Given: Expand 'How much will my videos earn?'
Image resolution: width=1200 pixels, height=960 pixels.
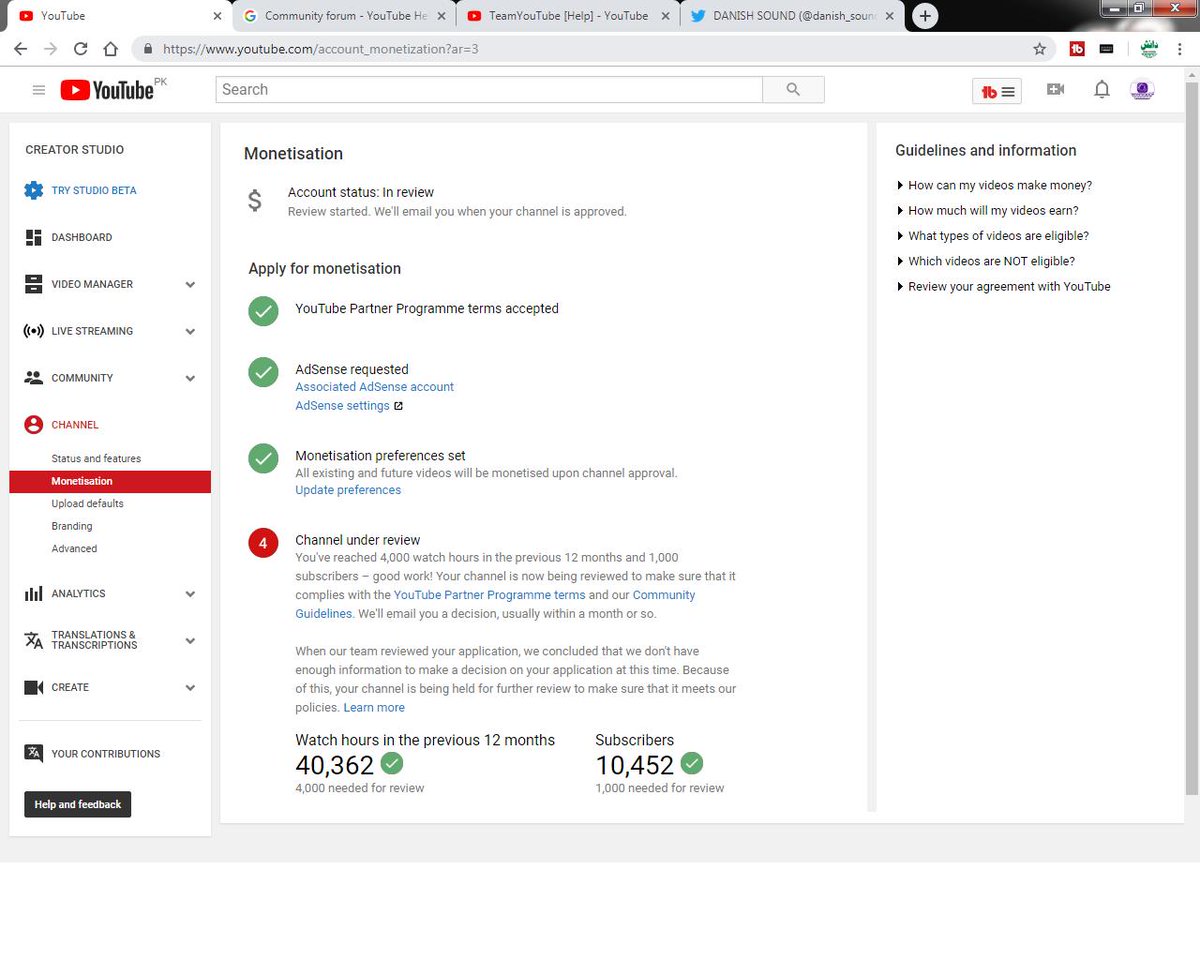Looking at the screenshot, I should pyautogui.click(x=987, y=210).
